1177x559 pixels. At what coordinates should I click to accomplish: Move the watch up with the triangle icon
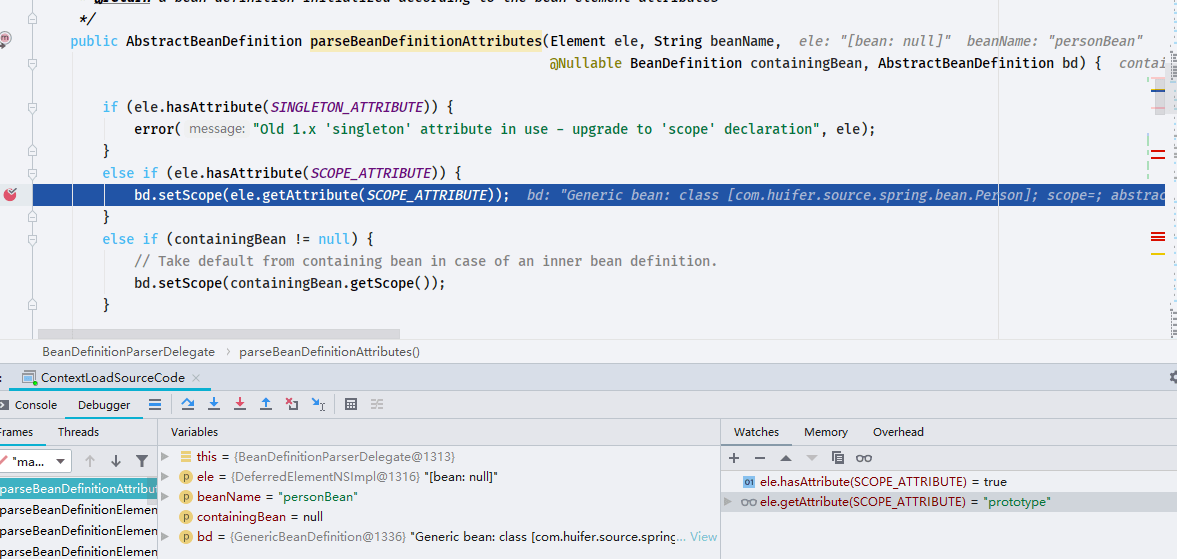785,458
